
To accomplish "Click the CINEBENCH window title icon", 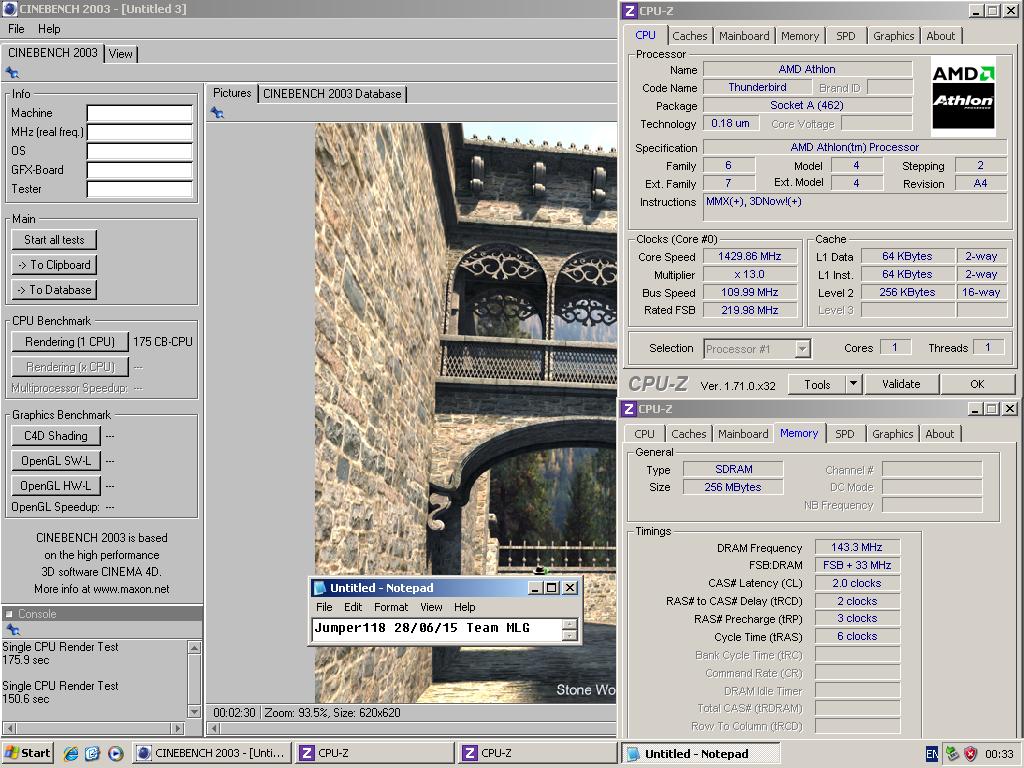I will (x=10, y=8).
